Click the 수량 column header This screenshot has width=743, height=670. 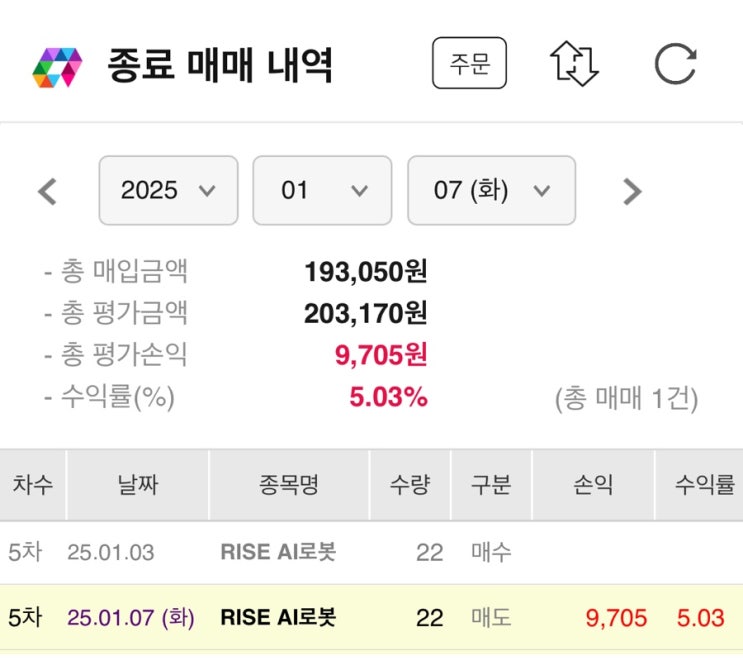pos(410,486)
